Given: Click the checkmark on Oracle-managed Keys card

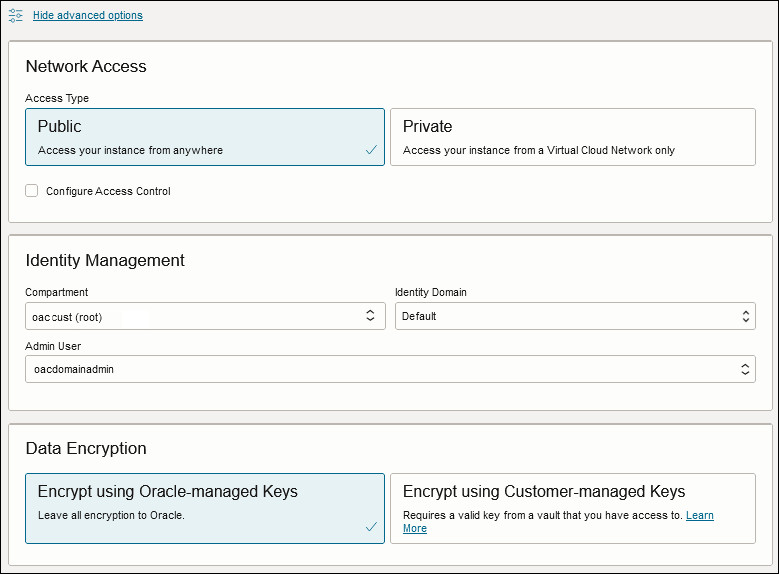Looking at the screenshot, I should pyautogui.click(x=371, y=526).
